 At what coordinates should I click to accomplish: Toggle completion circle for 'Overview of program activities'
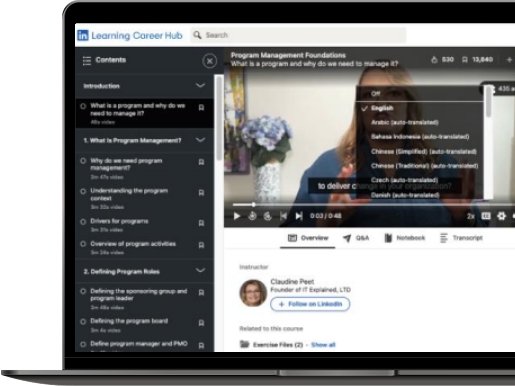(83, 244)
